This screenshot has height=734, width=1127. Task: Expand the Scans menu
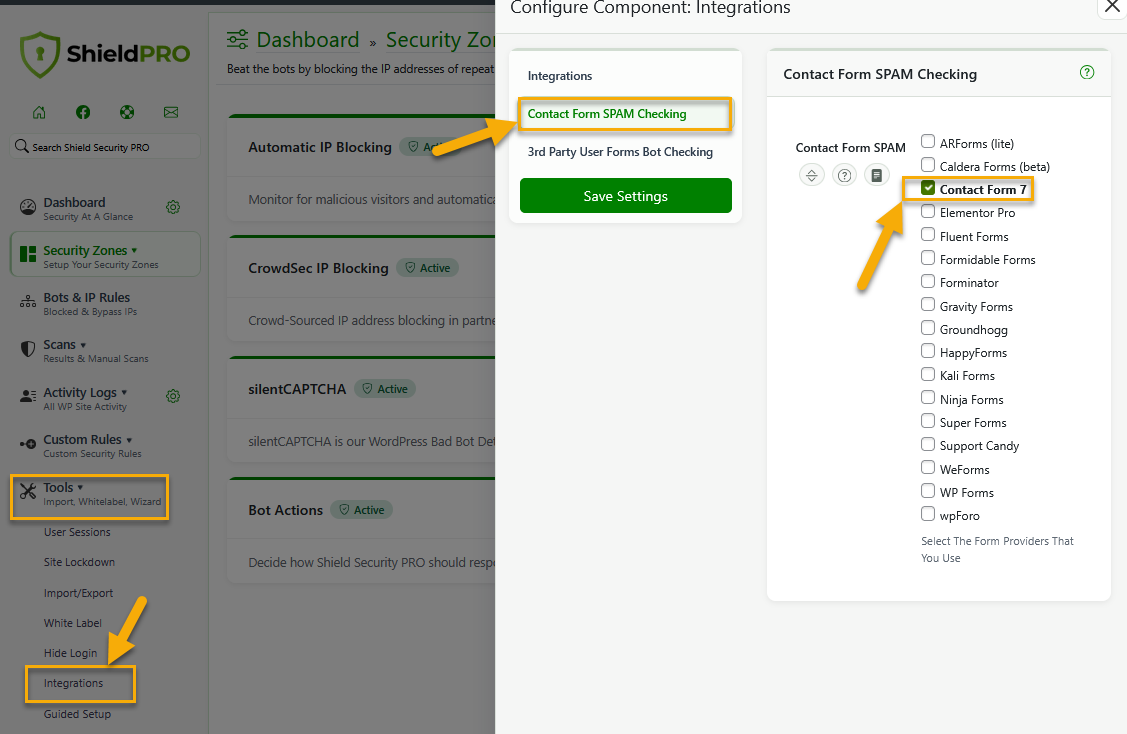point(83,345)
